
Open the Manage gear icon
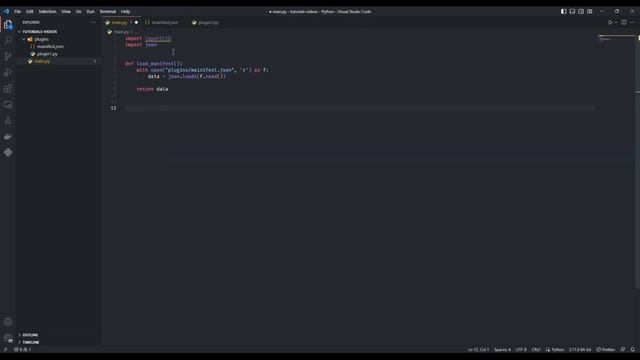(8, 338)
